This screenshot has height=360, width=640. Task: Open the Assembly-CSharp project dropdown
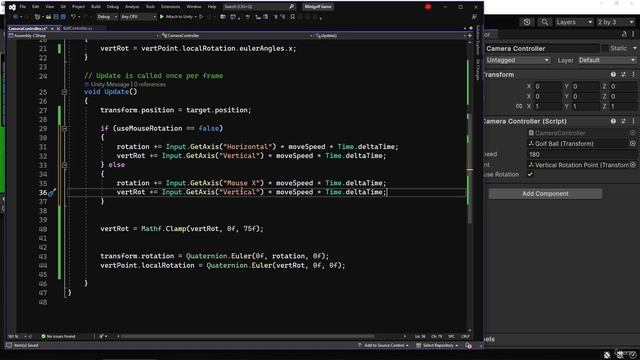[x=84, y=36]
